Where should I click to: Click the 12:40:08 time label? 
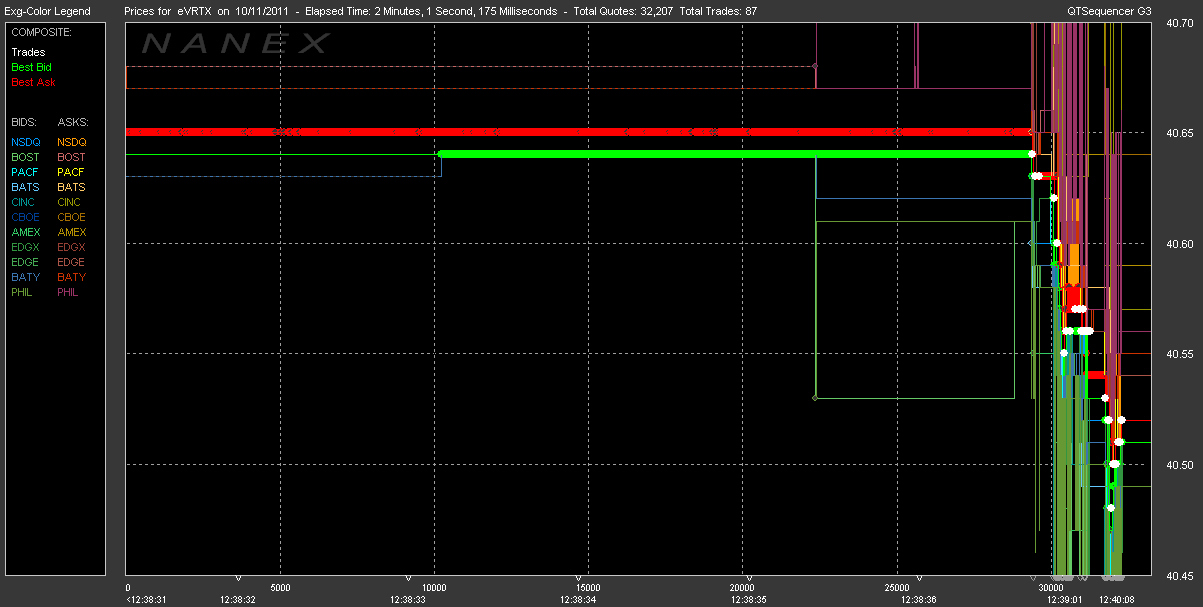coord(1118,599)
